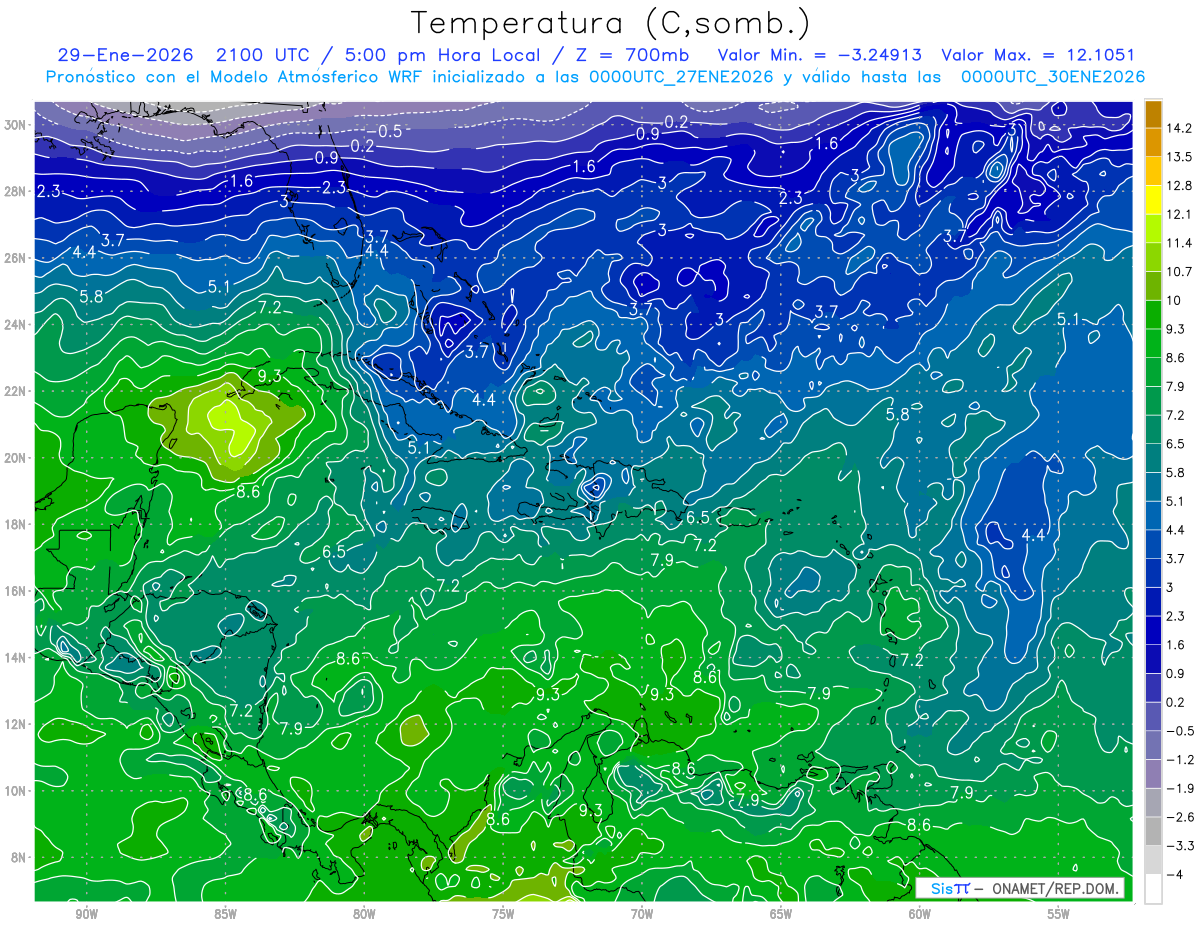Click the '70W' longitude axis label

(642, 914)
